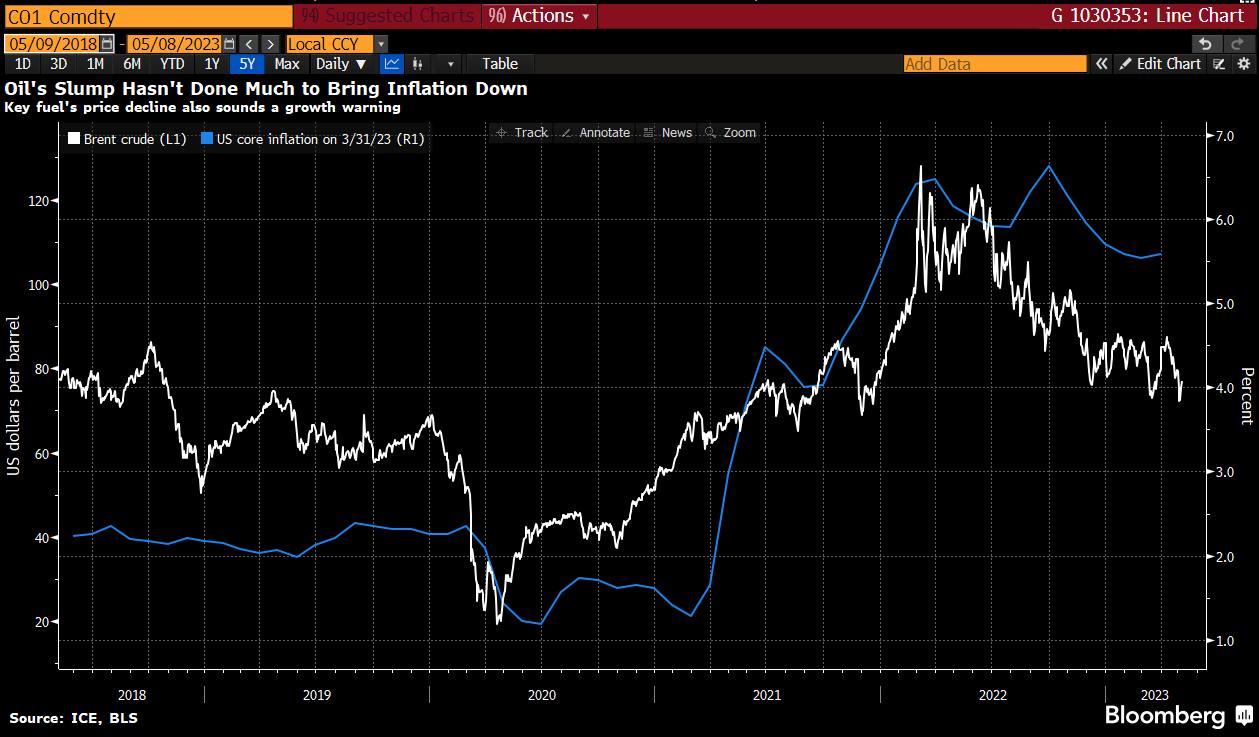Click the 05/09/2018 start date field

point(53,44)
